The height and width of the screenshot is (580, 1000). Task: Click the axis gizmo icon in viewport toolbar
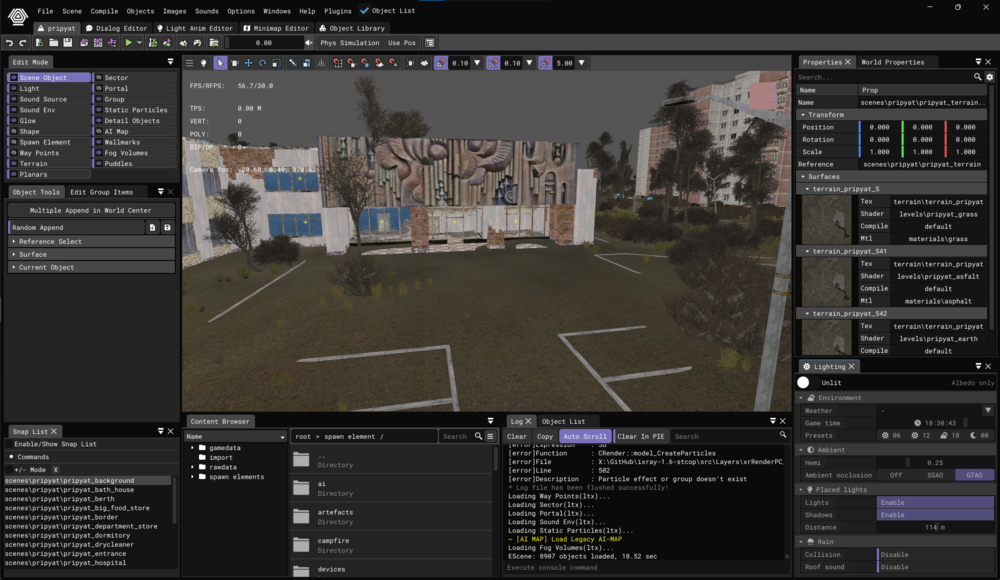pyautogui.click(x=321, y=63)
